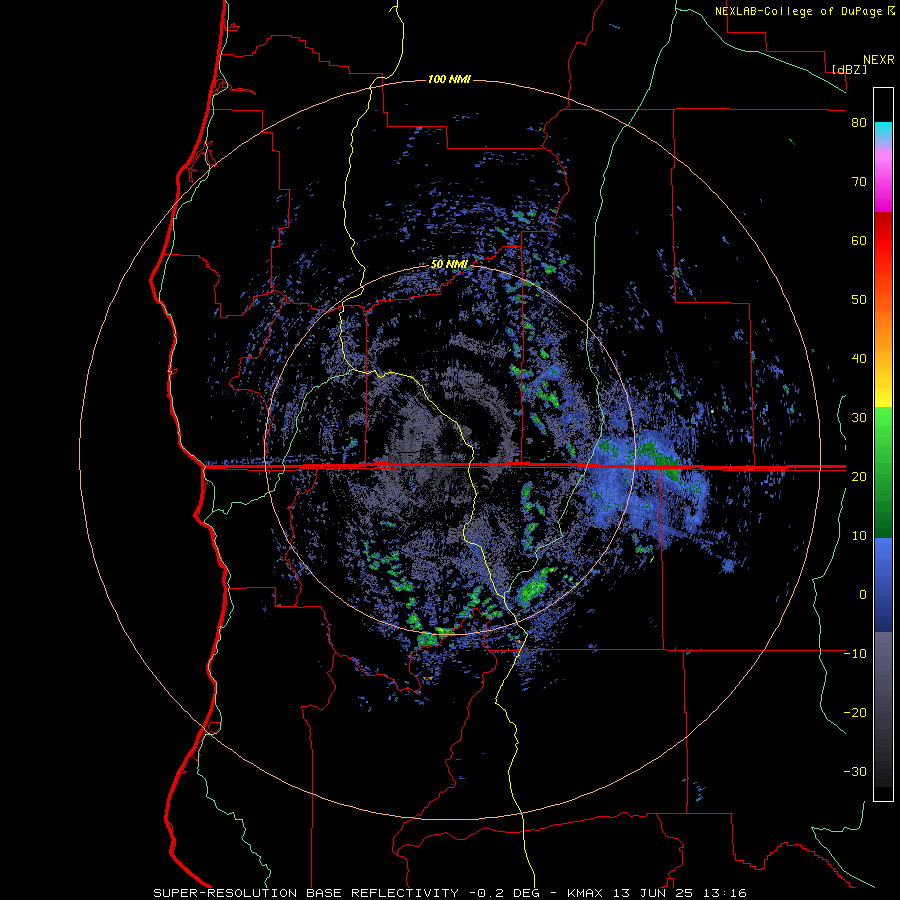Click the 100 NMI range ring label
The image size is (900, 900).
(449, 79)
